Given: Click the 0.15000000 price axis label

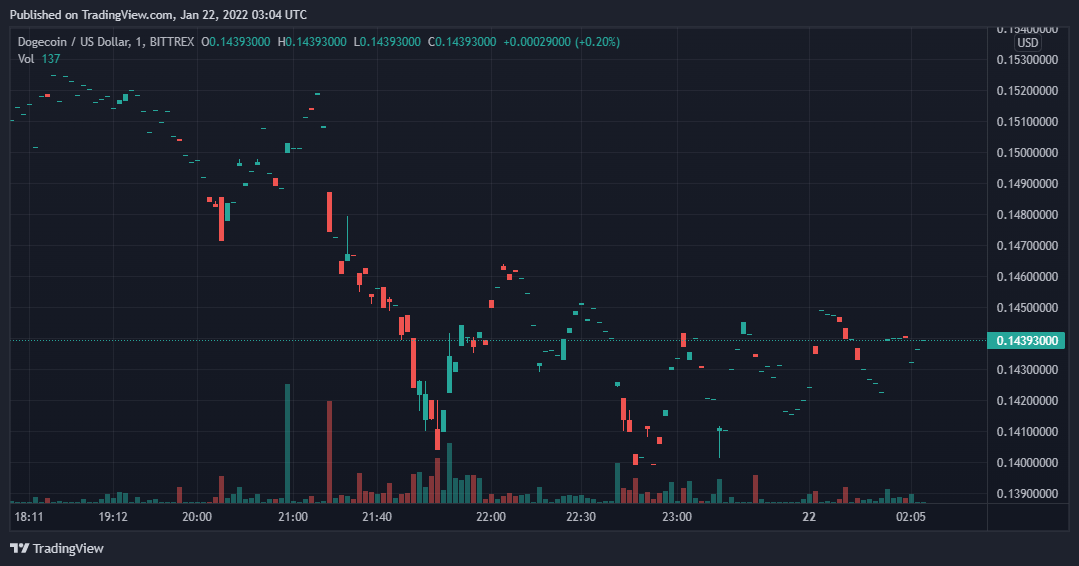Looking at the screenshot, I should tap(1029, 153).
